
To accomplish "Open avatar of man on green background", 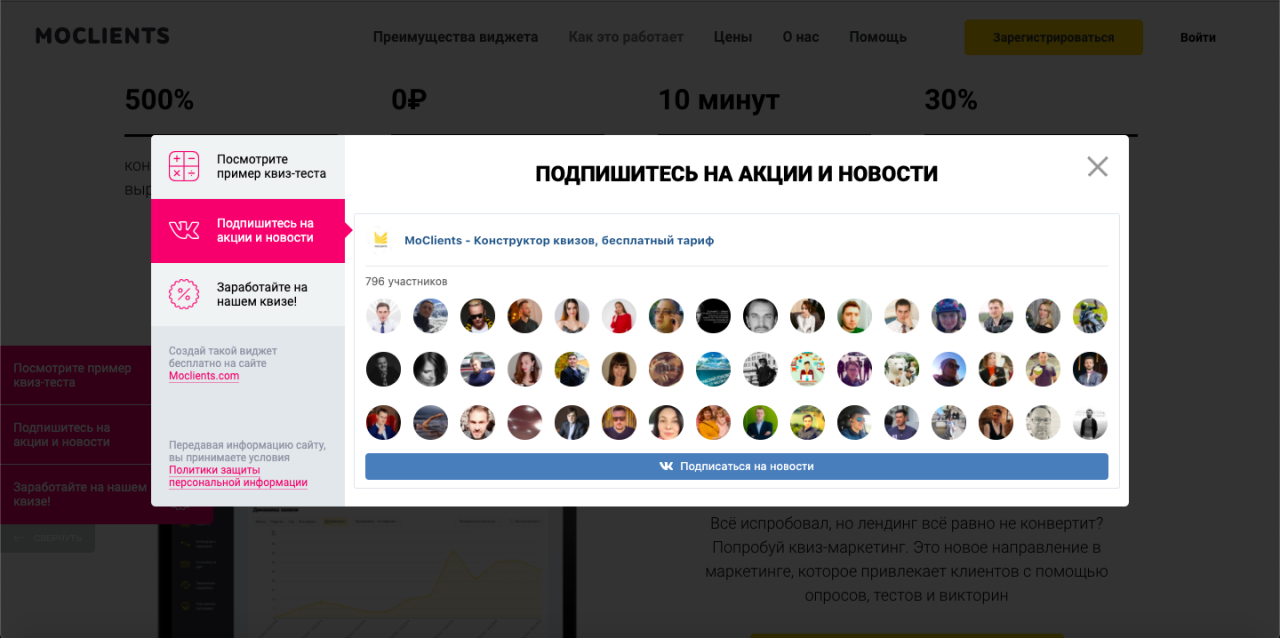I will (760, 422).
